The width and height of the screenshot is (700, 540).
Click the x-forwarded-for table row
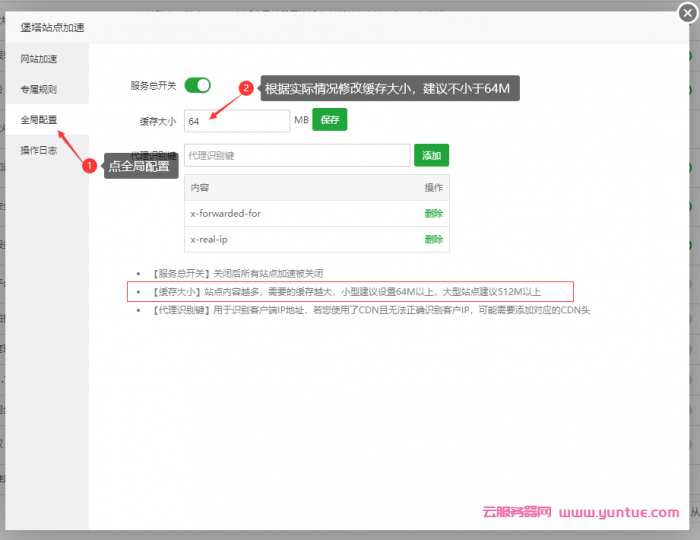[x=300, y=213]
